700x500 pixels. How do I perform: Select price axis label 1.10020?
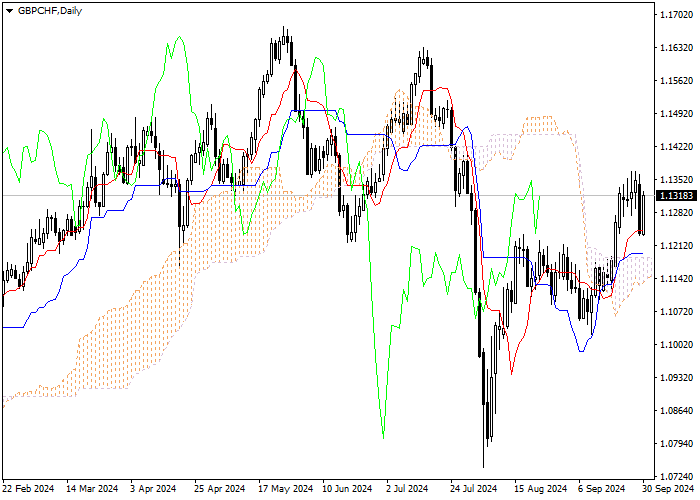point(676,345)
